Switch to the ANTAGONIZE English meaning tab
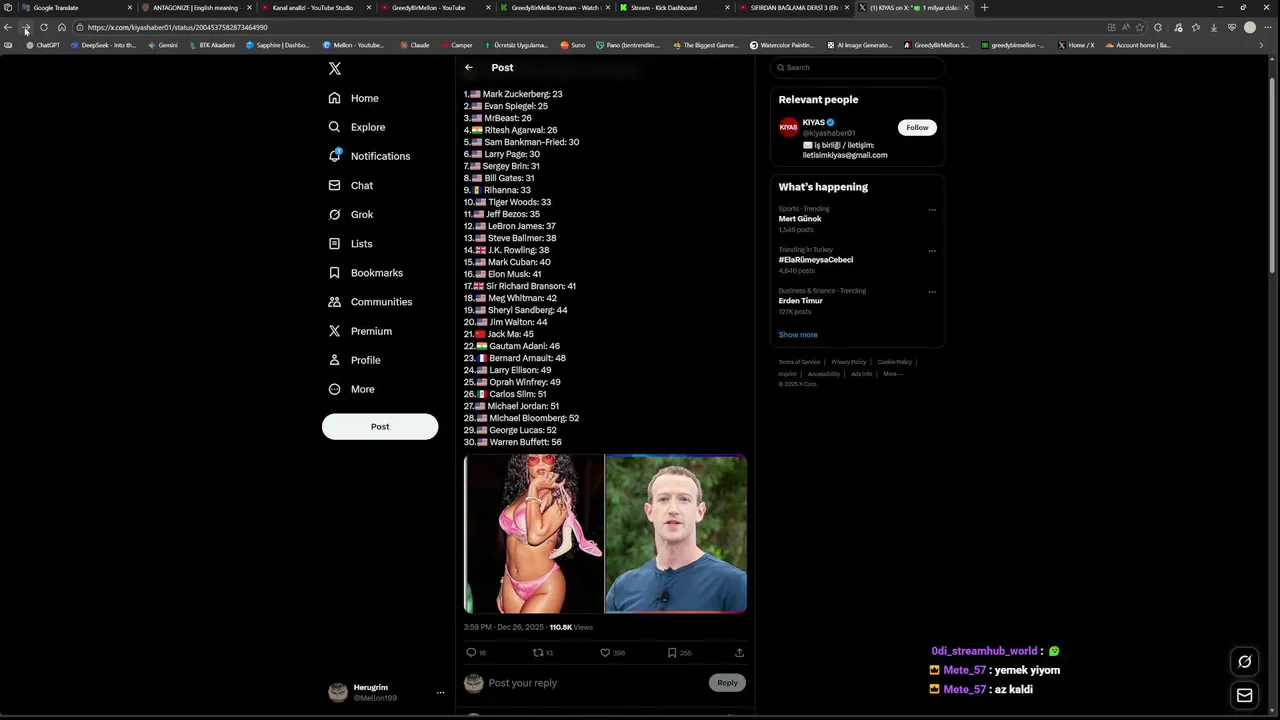 tap(195, 7)
